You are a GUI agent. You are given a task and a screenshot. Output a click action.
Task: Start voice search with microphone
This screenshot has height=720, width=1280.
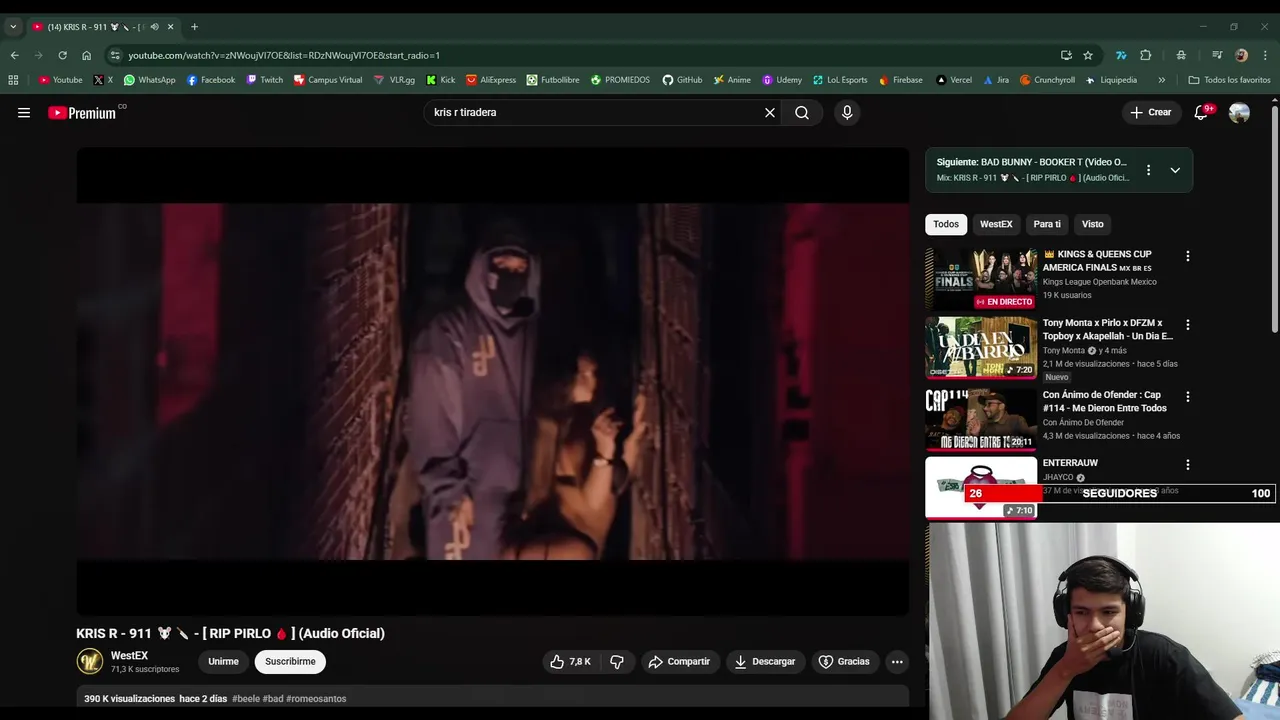847,113
